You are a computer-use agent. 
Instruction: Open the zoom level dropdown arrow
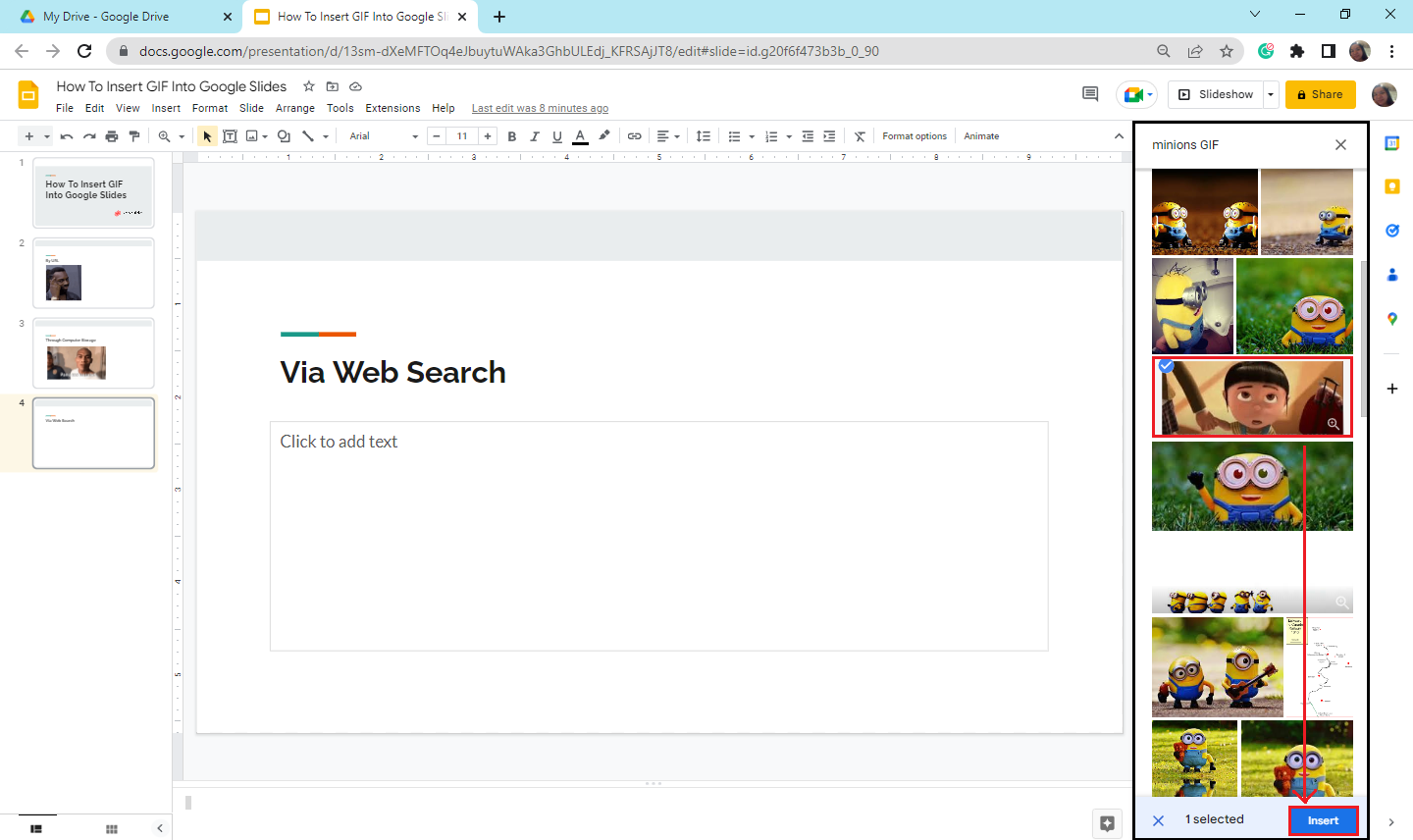(182, 136)
